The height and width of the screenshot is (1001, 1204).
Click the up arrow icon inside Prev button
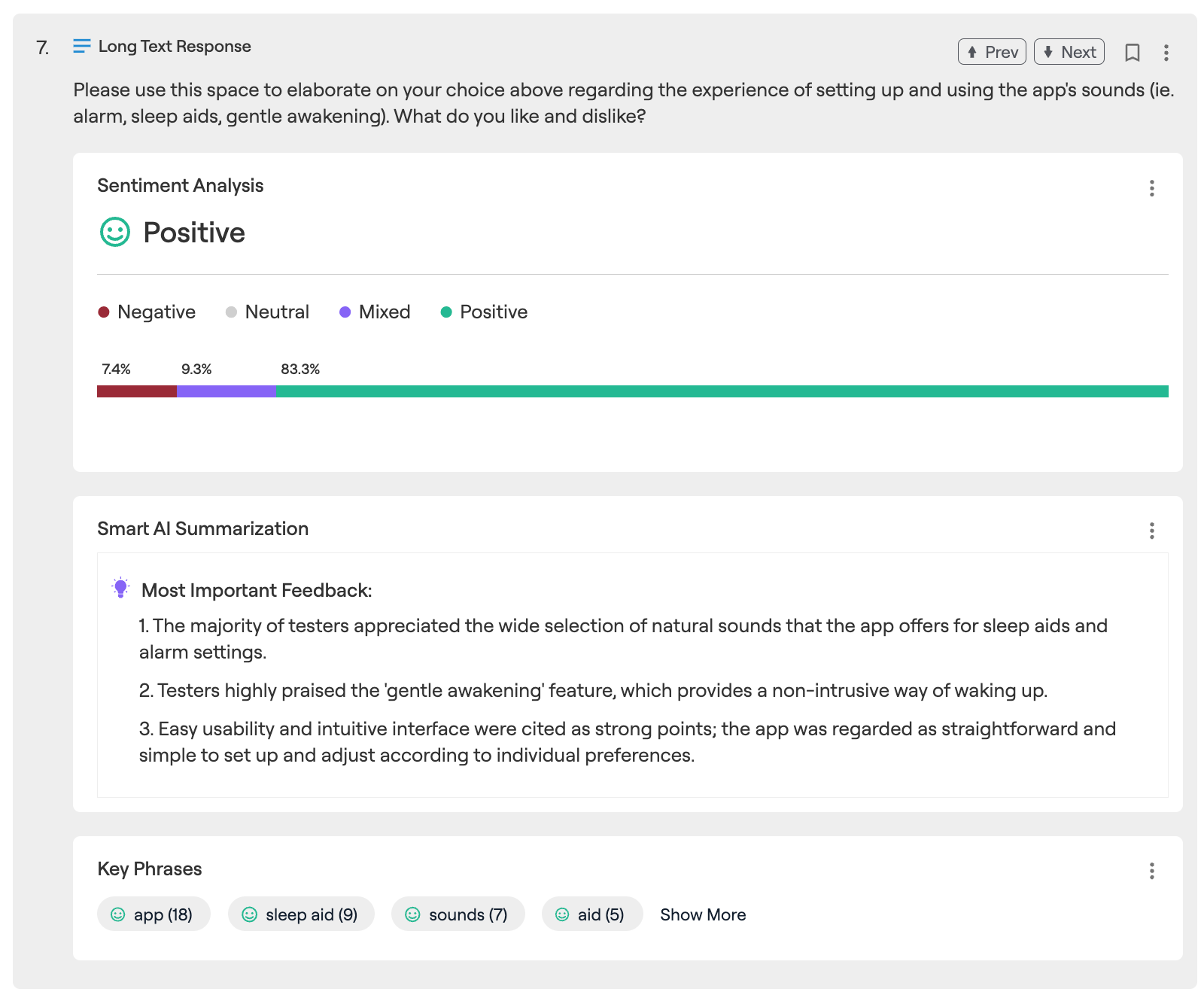(x=971, y=52)
